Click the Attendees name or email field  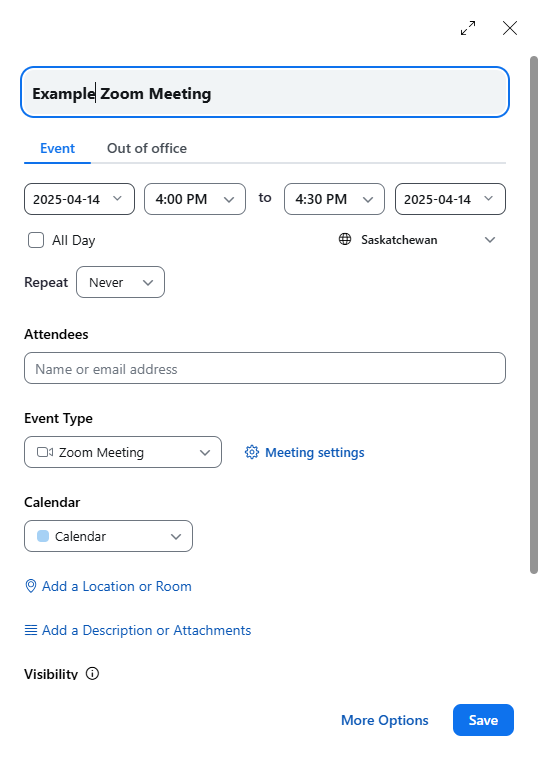[x=265, y=368]
